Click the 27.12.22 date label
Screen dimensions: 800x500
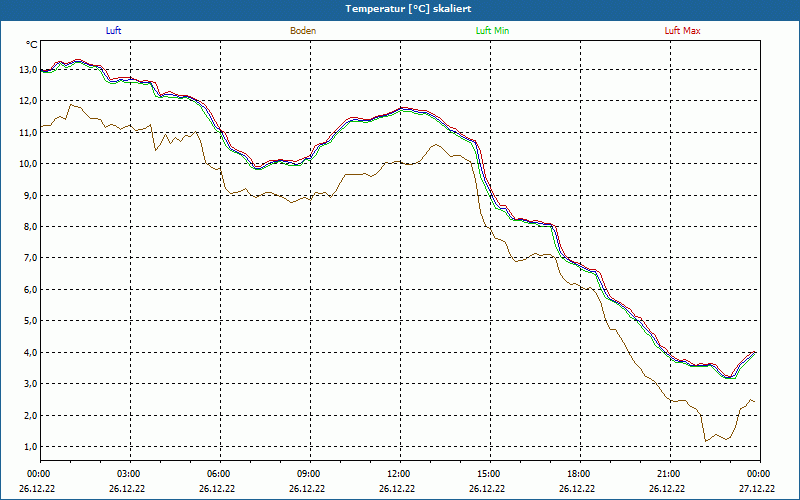757,488
